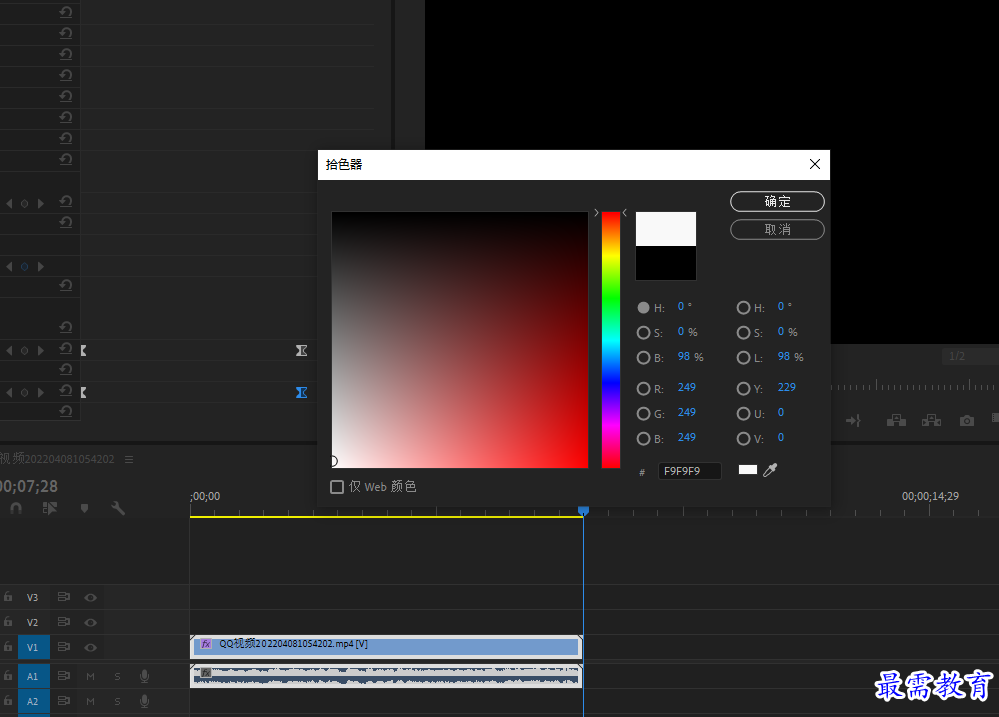Select the audio clip on track A1
Viewport: 999px width, 717px height.
pyautogui.click(x=386, y=676)
